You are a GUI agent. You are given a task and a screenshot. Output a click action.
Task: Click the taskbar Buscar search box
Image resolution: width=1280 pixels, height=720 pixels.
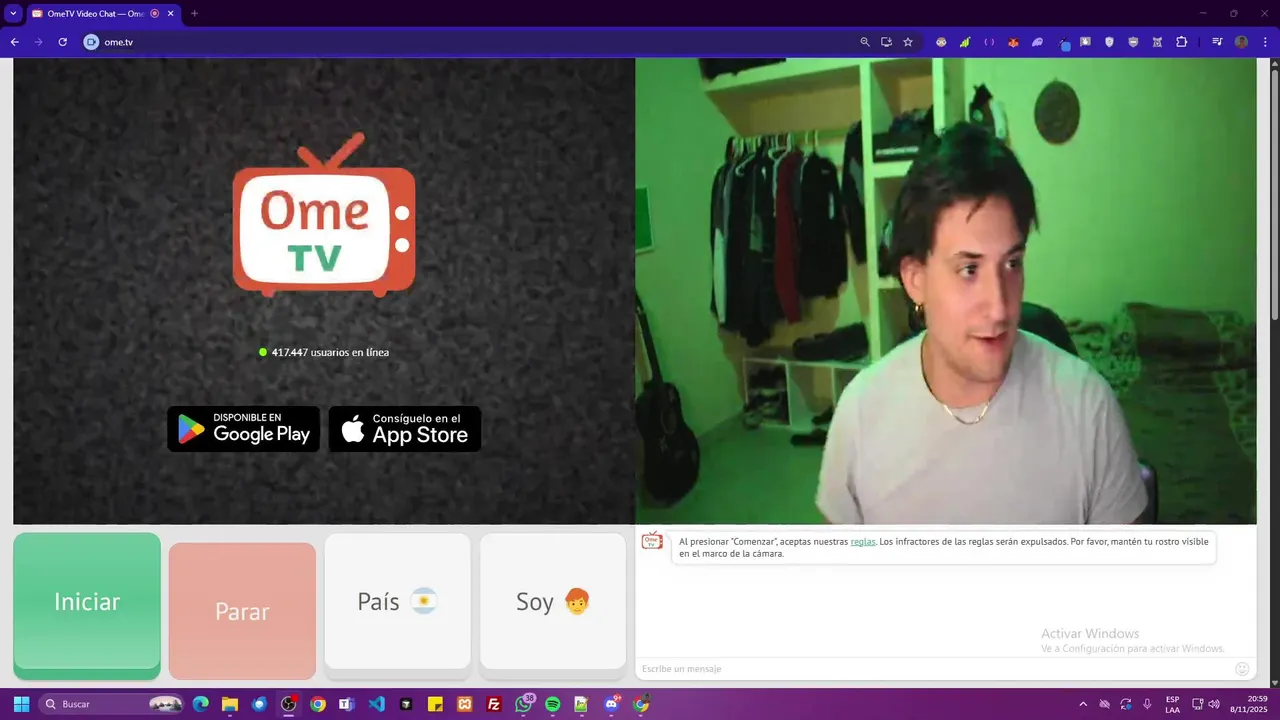(112, 704)
